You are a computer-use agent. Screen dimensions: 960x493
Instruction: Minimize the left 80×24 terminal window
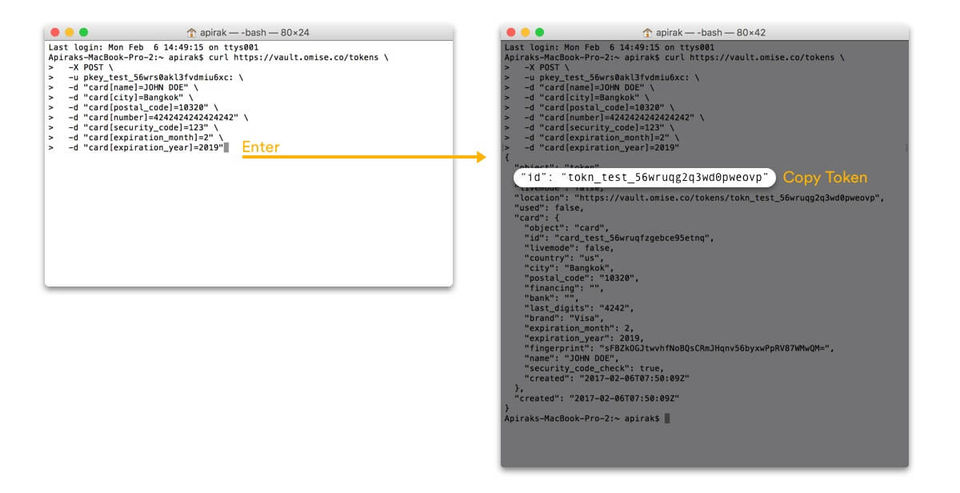pos(69,32)
